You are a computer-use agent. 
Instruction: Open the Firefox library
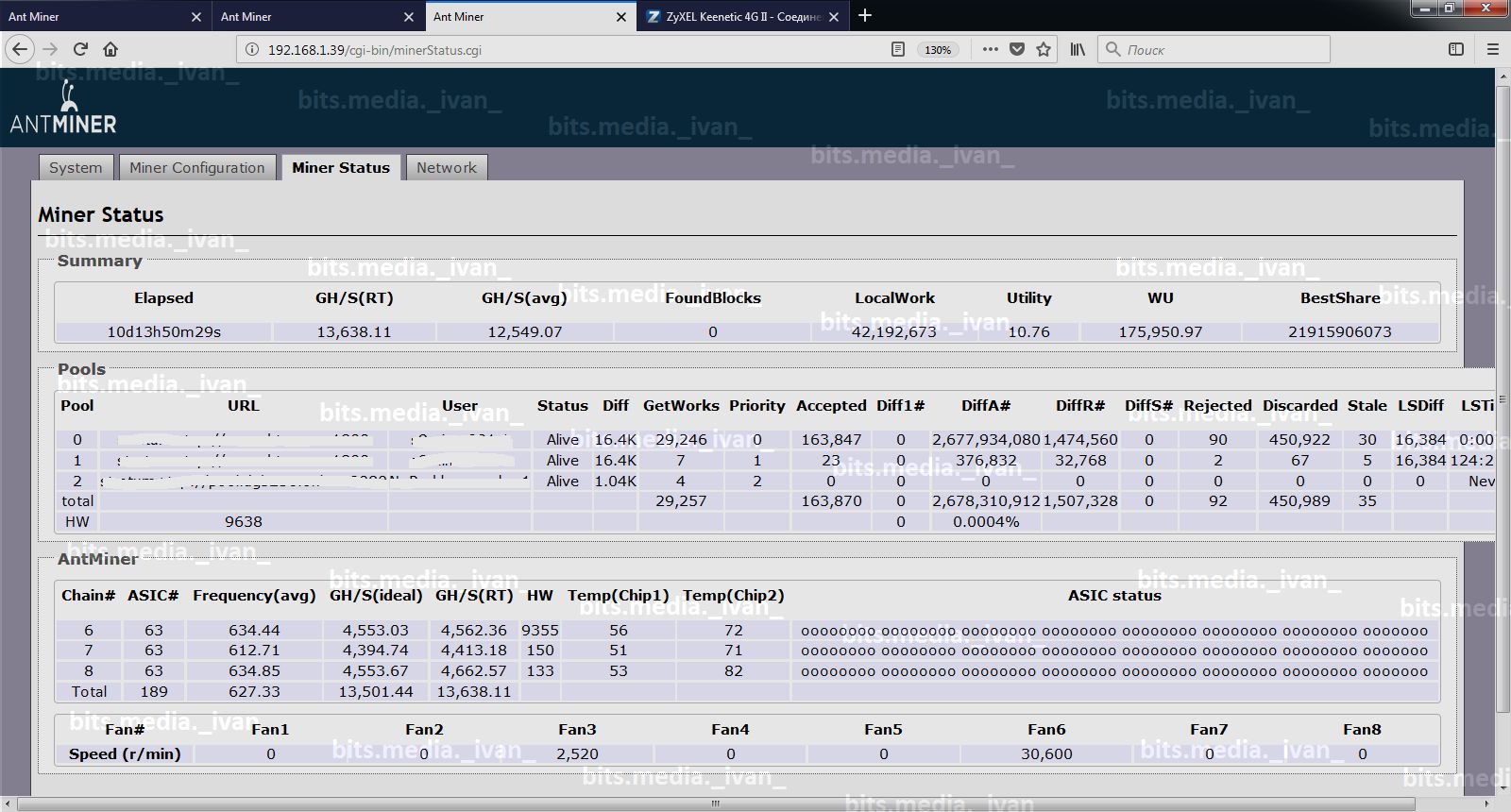pyautogui.click(x=1078, y=49)
